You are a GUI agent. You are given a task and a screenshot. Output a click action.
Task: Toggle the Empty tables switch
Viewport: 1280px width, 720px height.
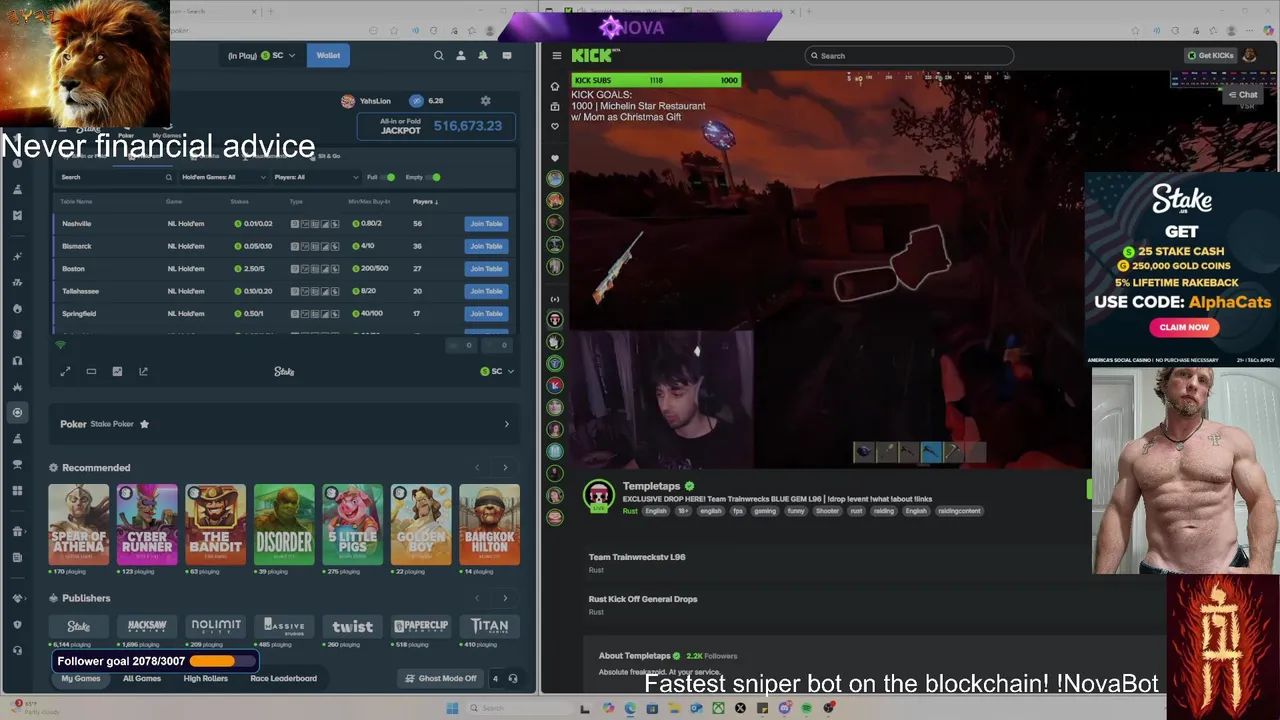click(435, 178)
